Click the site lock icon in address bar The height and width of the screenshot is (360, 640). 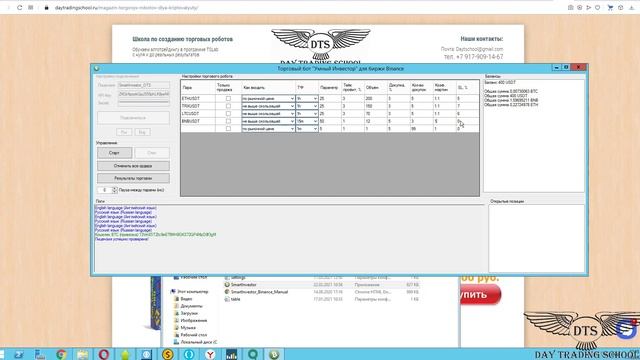(x=47, y=8)
